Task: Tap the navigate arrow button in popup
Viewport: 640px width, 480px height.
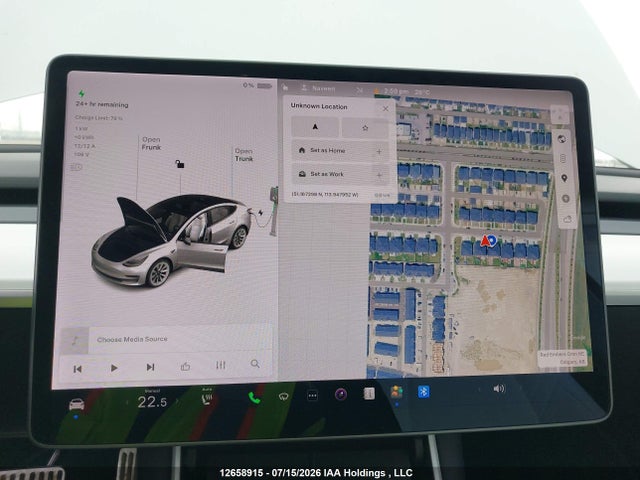Action: (x=315, y=127)
